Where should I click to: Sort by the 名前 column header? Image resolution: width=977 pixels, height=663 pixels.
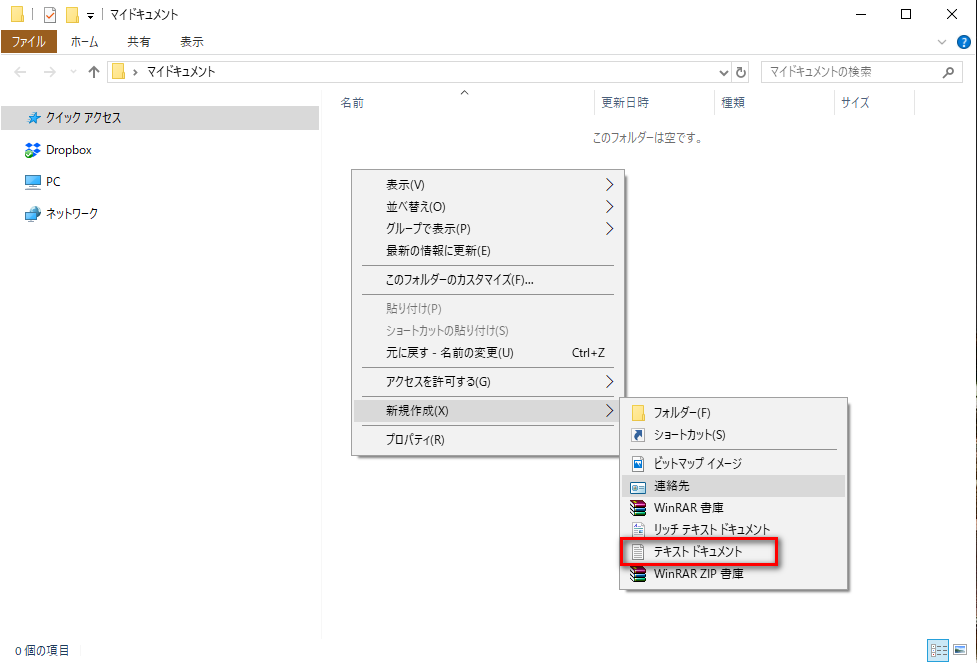pyautogui.click(x=352, y=103)
